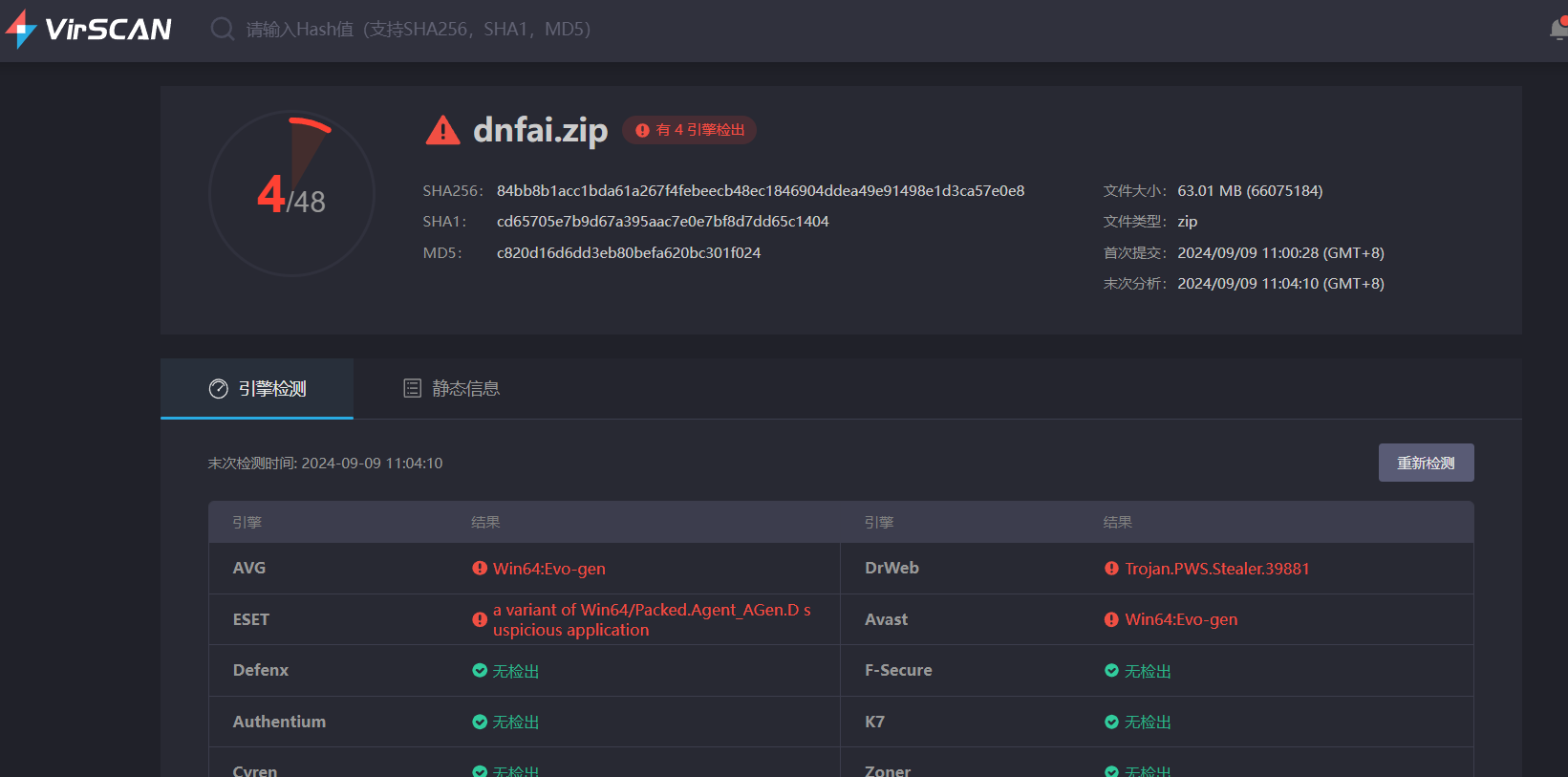Switch to the 引擎检测 tab
1568x777 pixels.
(257, 388)
